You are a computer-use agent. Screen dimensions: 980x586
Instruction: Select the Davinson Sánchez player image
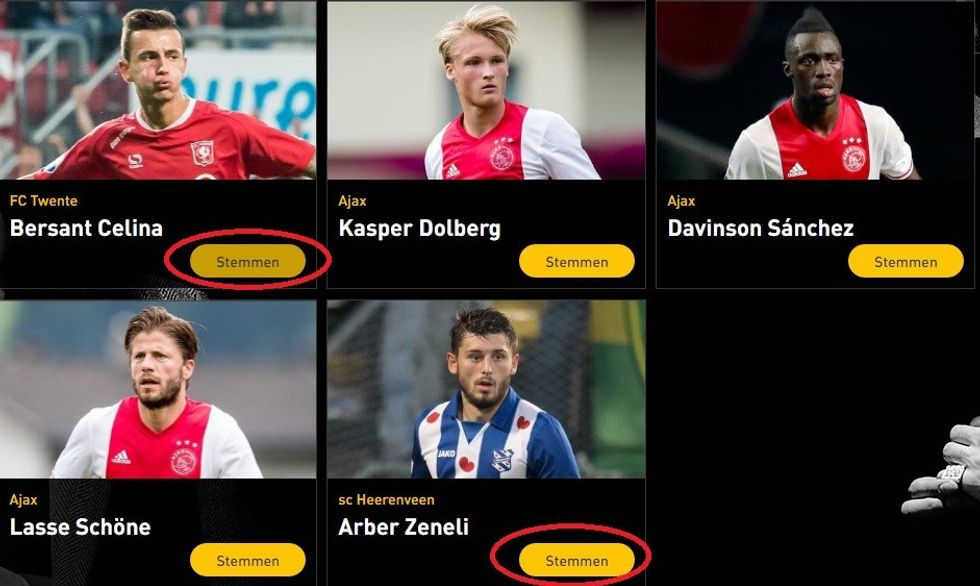tap(815, 90)
